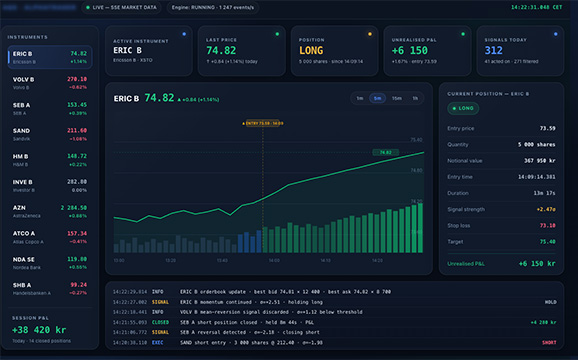Click the Signal strength +2.47σ value

tap(546, 209)
